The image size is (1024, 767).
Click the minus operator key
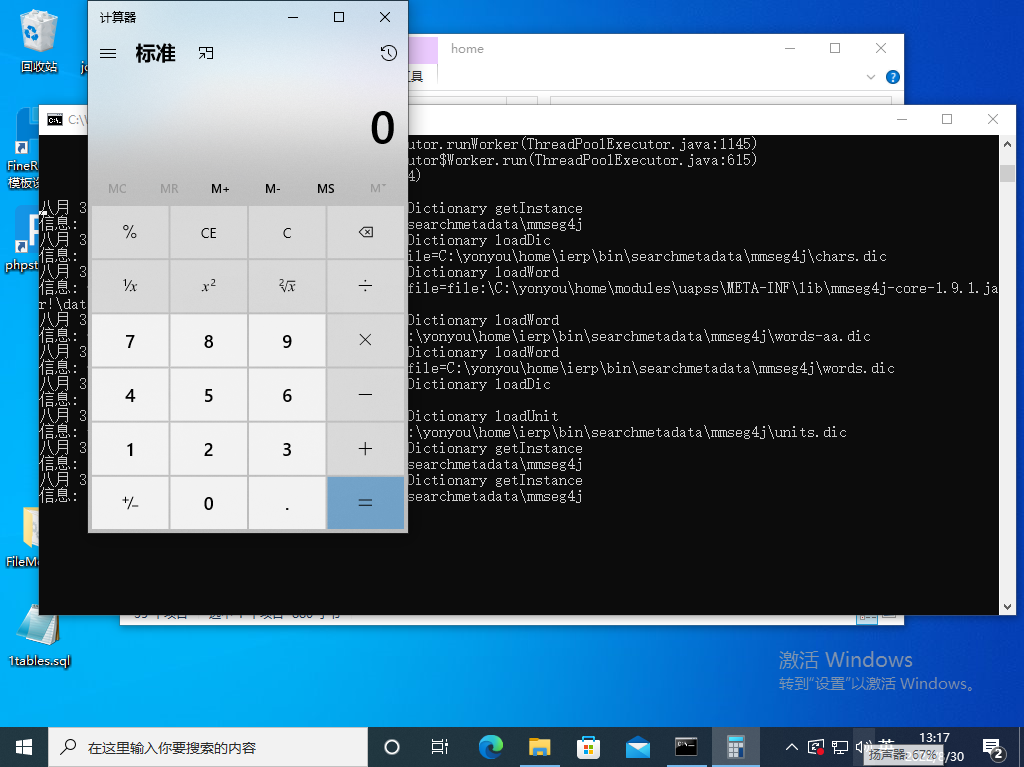pos(366,395)
